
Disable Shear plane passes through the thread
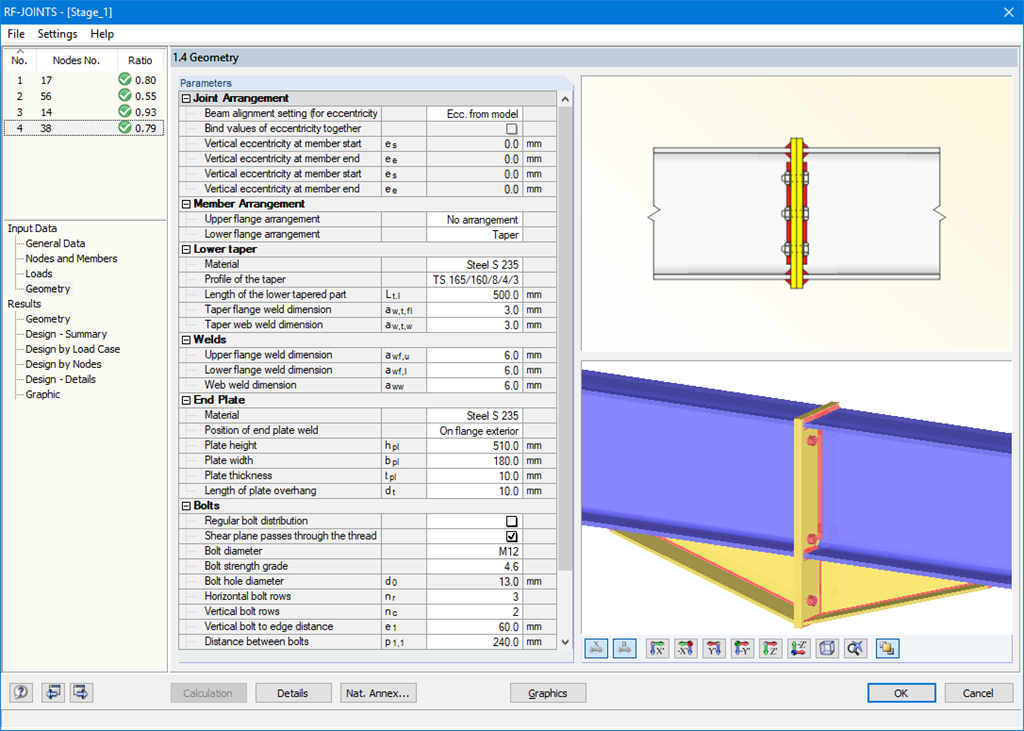514,535
